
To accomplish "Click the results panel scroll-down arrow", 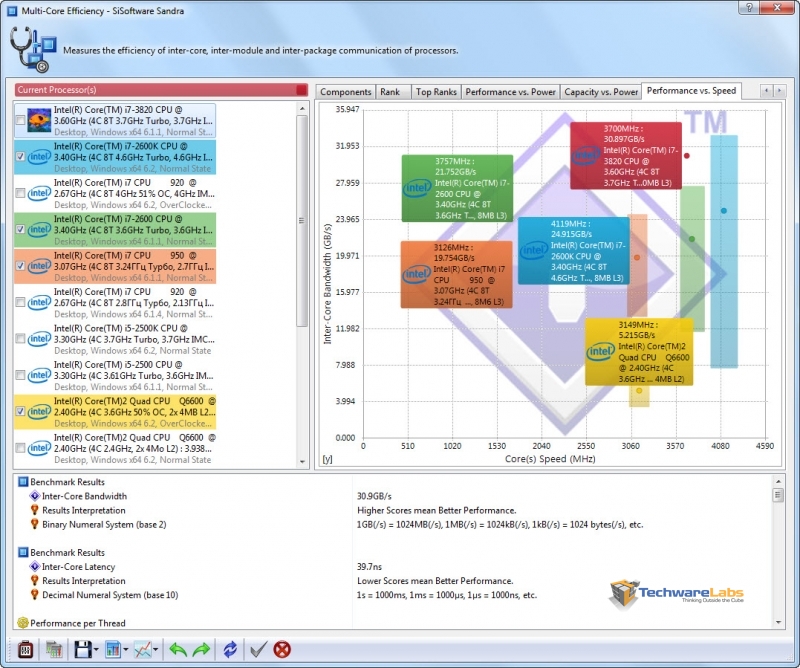I will click(778, 622).
